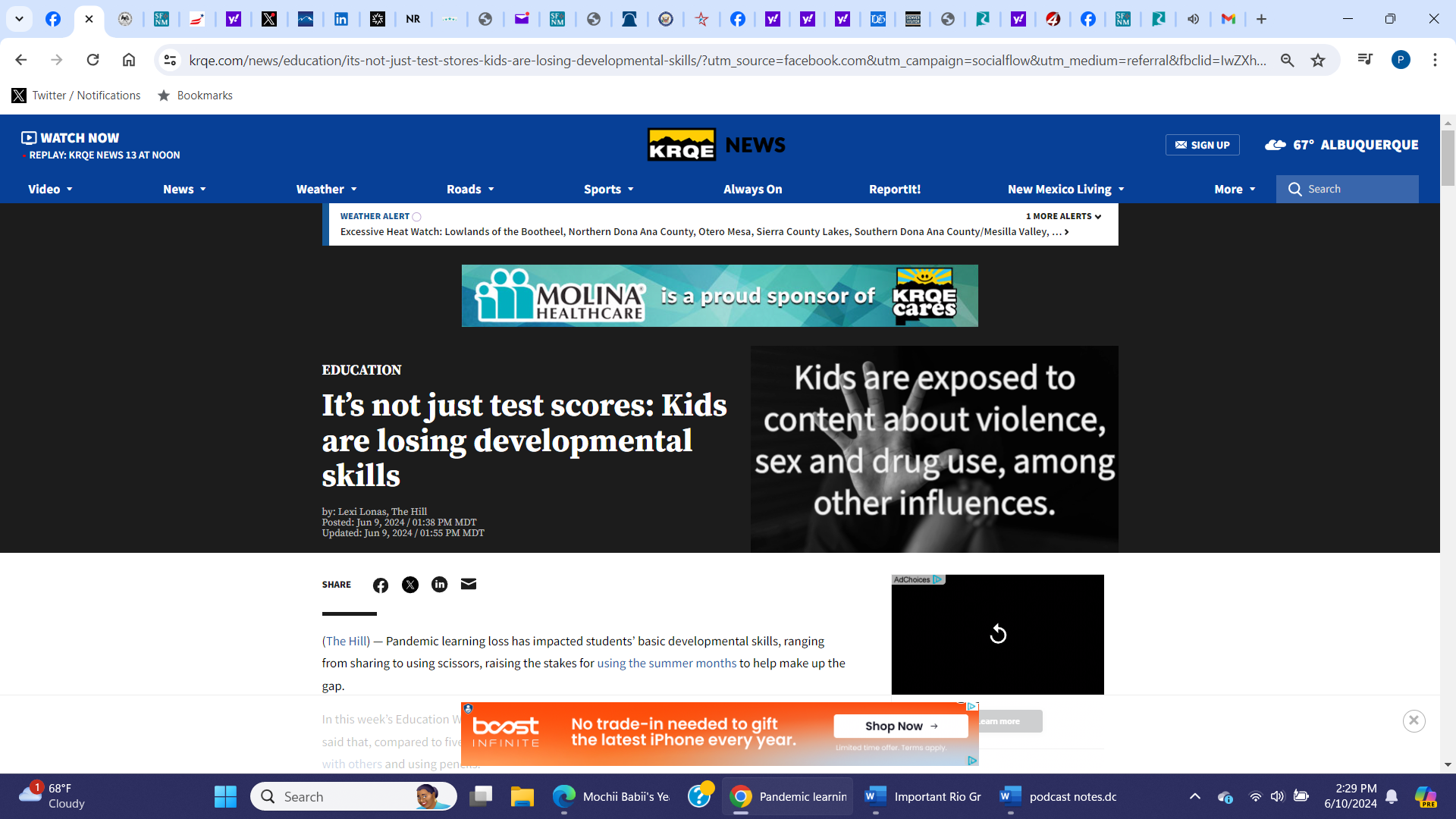Bookmark this page with star icon
The width and height of the screenshot is (1456, 819).
(x=1318, y=60)
